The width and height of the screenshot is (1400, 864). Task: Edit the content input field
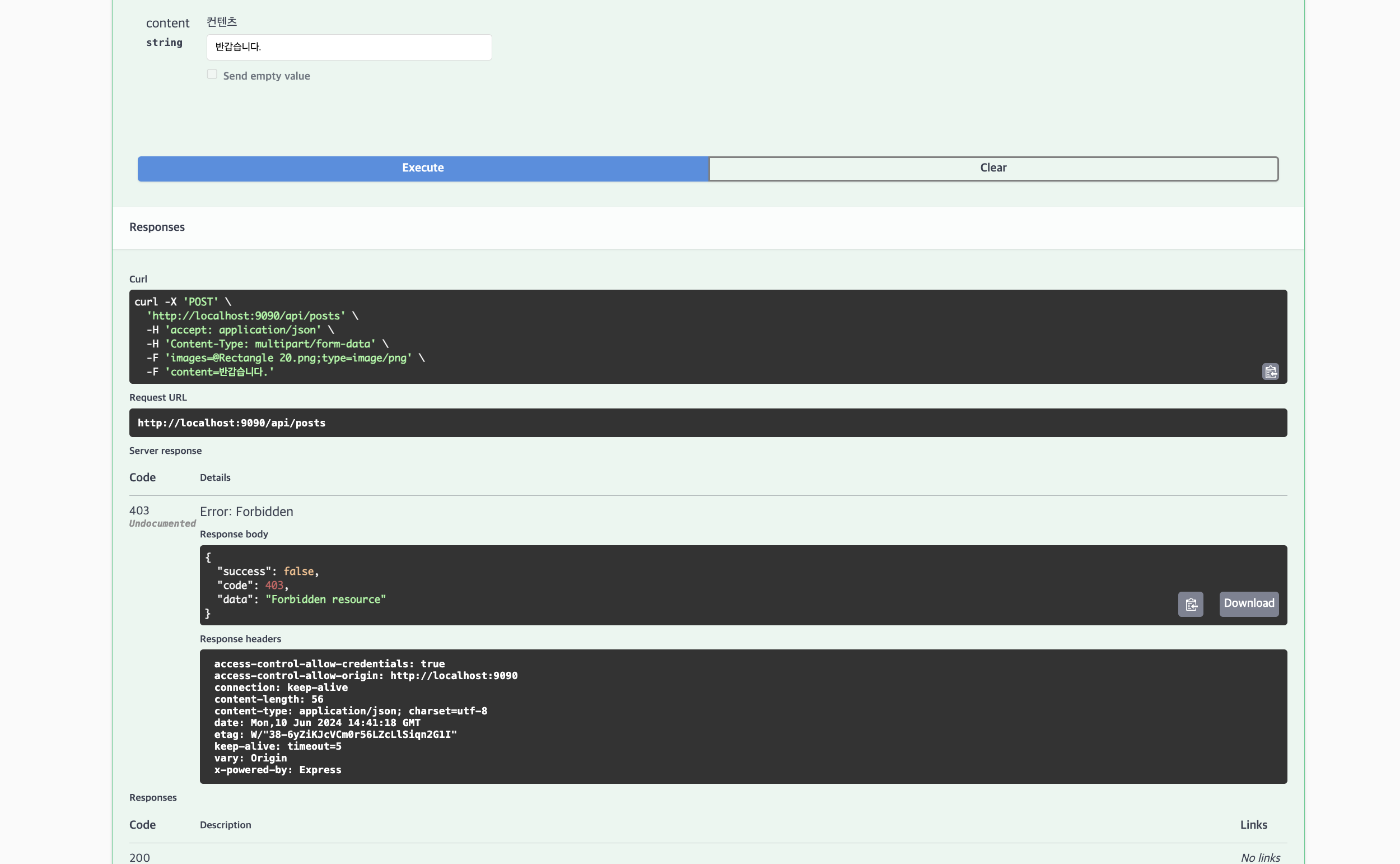pyautogui.click(x=349, y=47)
